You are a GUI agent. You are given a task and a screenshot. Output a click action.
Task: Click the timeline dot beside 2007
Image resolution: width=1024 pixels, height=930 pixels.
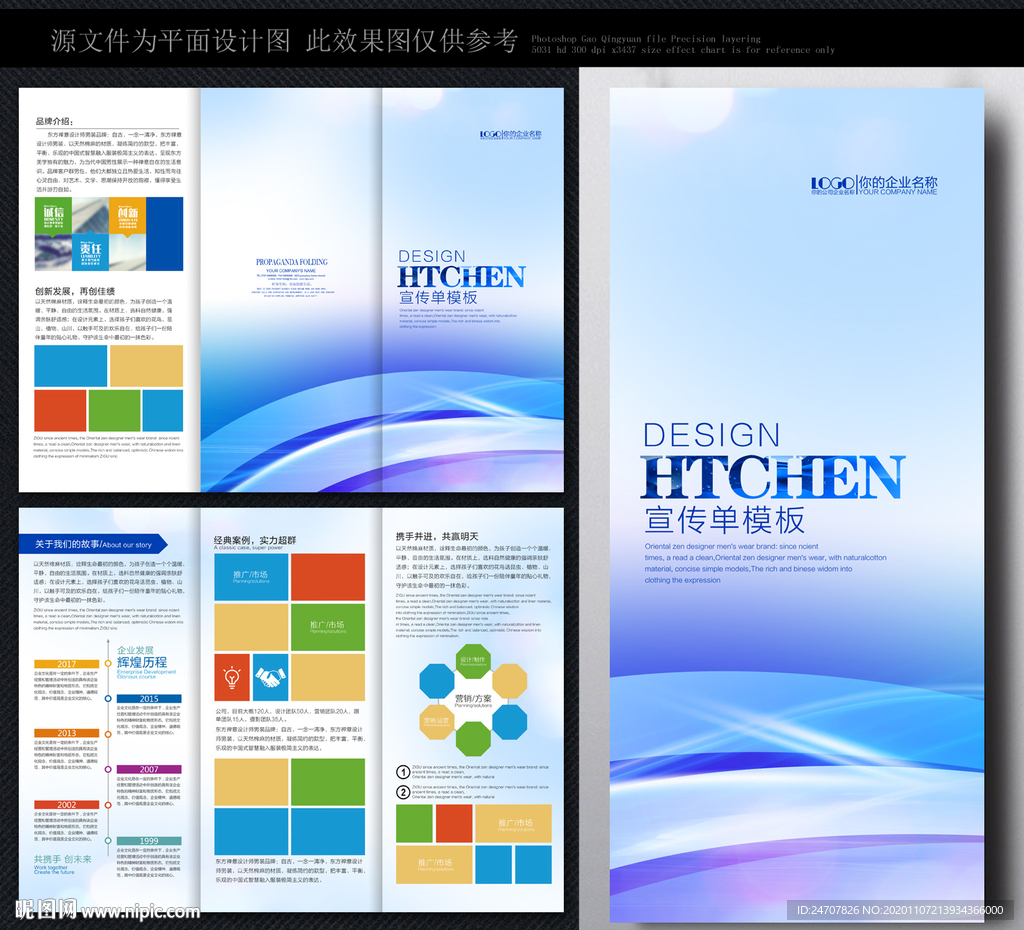click(108, 769)
